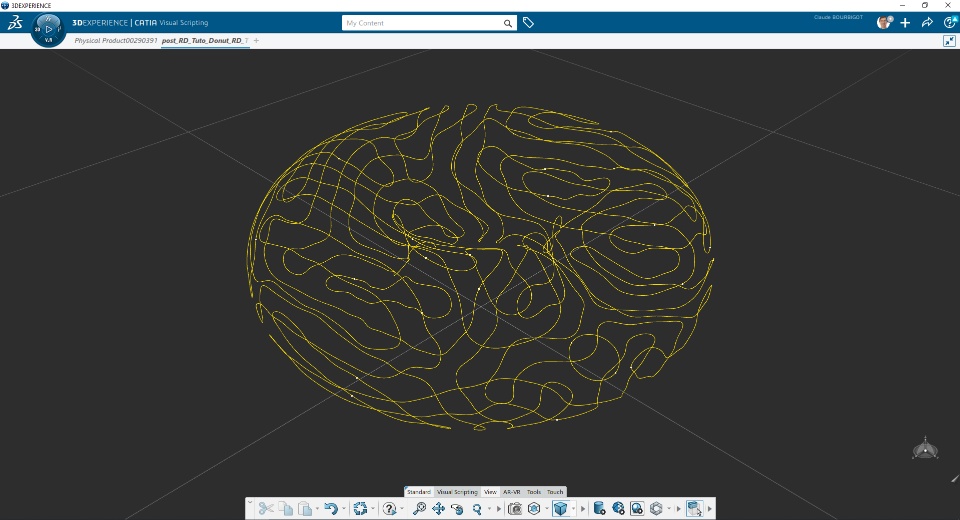
Task: Click the robot view icon at lower right
Action: pyautogui.click(x=925, y=448)
